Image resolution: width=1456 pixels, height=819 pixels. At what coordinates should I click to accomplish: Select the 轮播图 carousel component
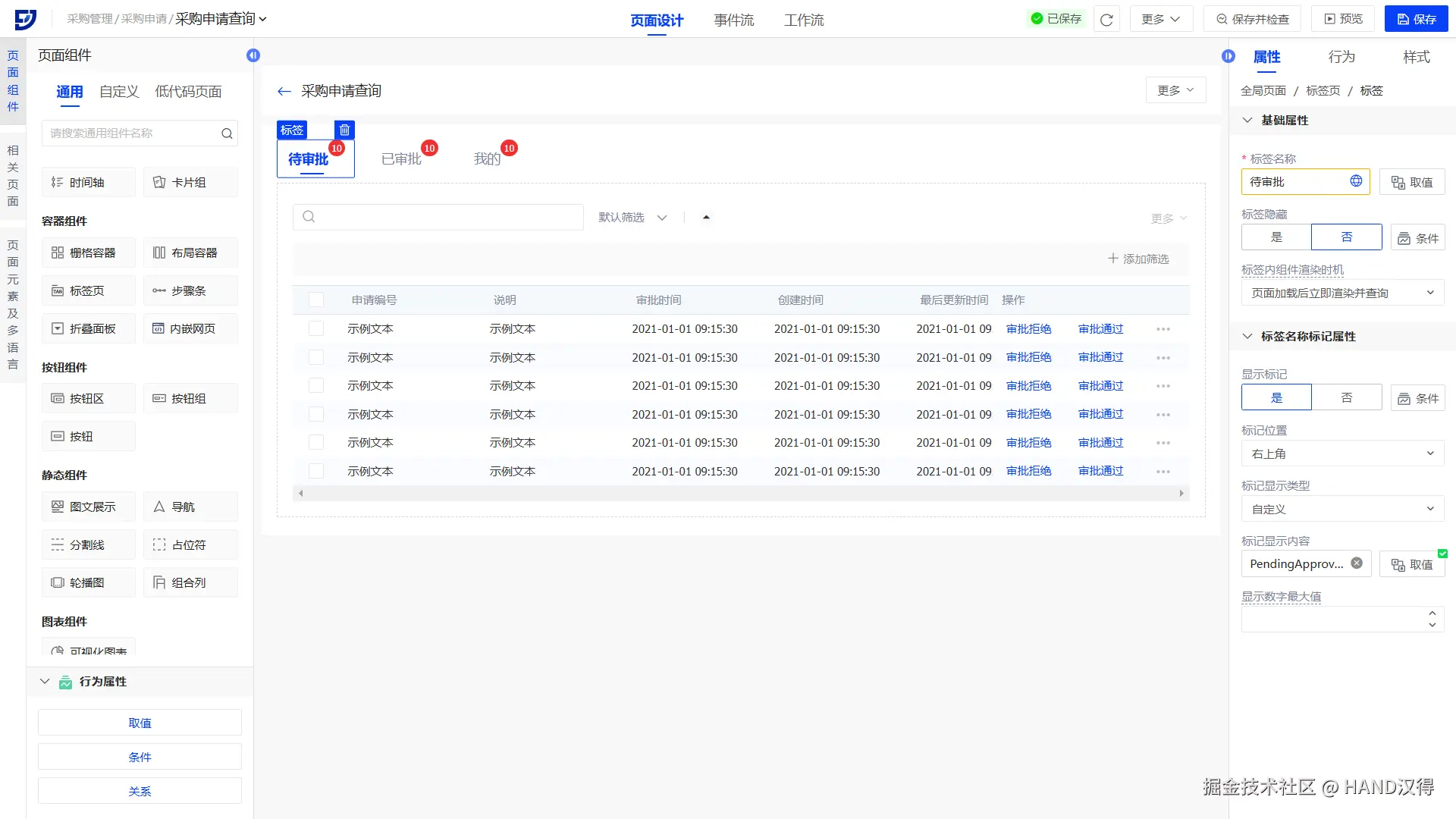(x=88, y=582)
